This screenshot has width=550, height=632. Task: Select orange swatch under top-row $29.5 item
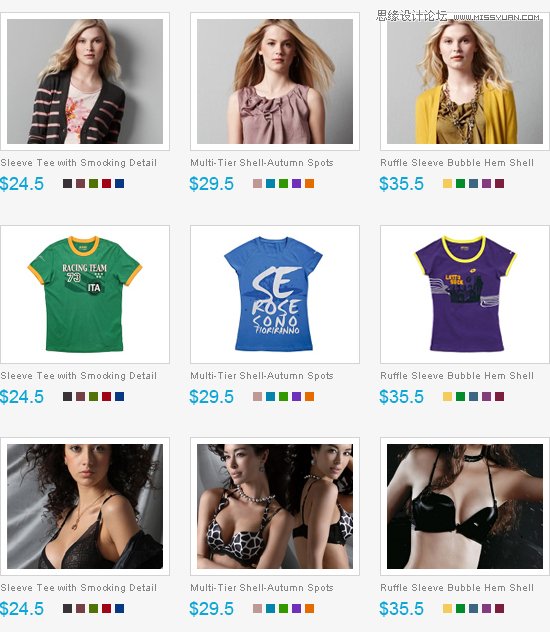tap(309, 184)
